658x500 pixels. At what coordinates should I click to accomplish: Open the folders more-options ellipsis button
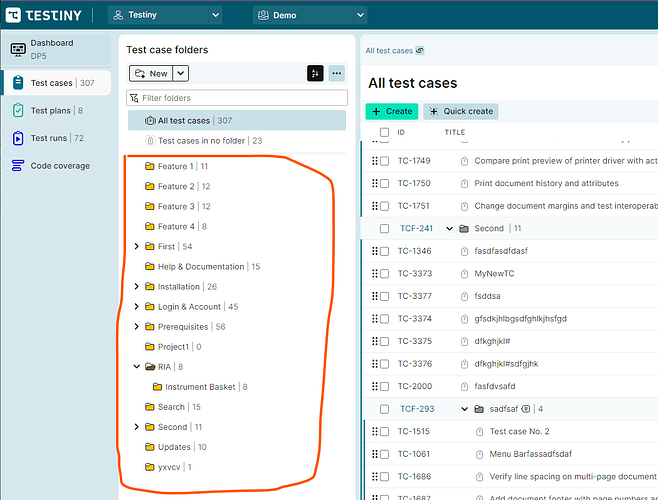[337, 73]
